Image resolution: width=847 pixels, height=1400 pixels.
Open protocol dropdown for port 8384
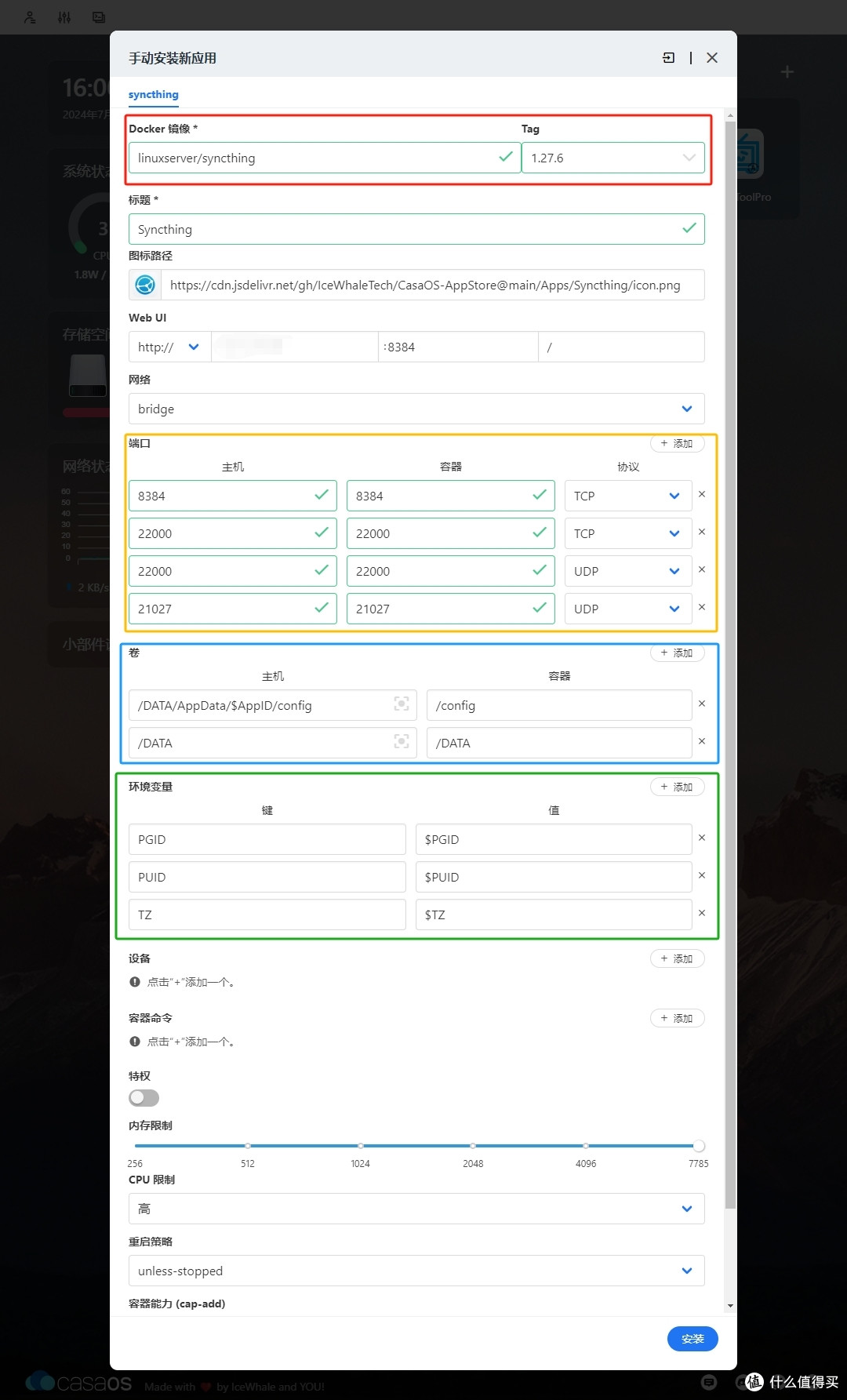pyautogui.click(x=628, y=496)
